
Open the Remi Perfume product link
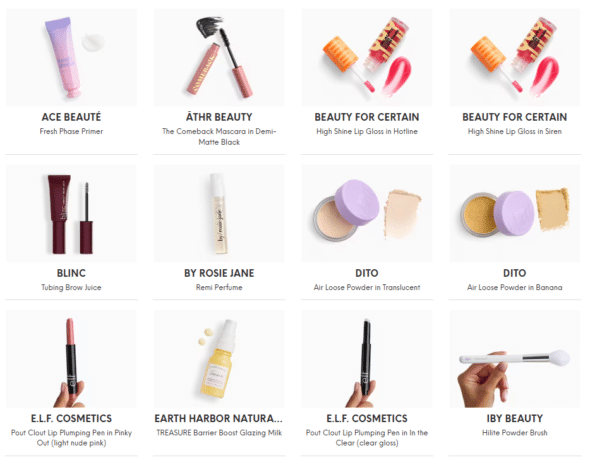219,287
